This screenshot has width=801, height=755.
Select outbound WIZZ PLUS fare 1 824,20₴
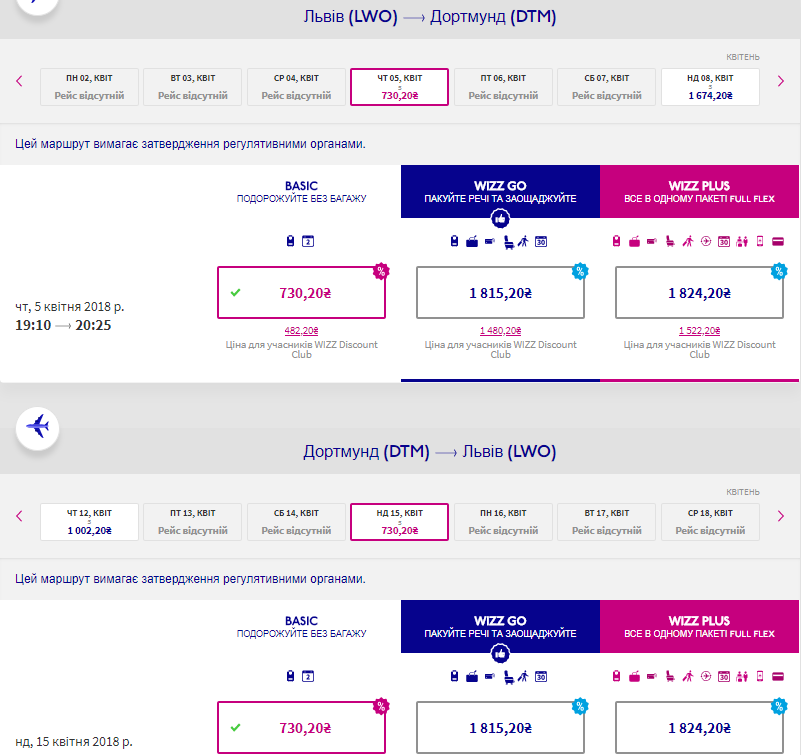click(699, 293)
